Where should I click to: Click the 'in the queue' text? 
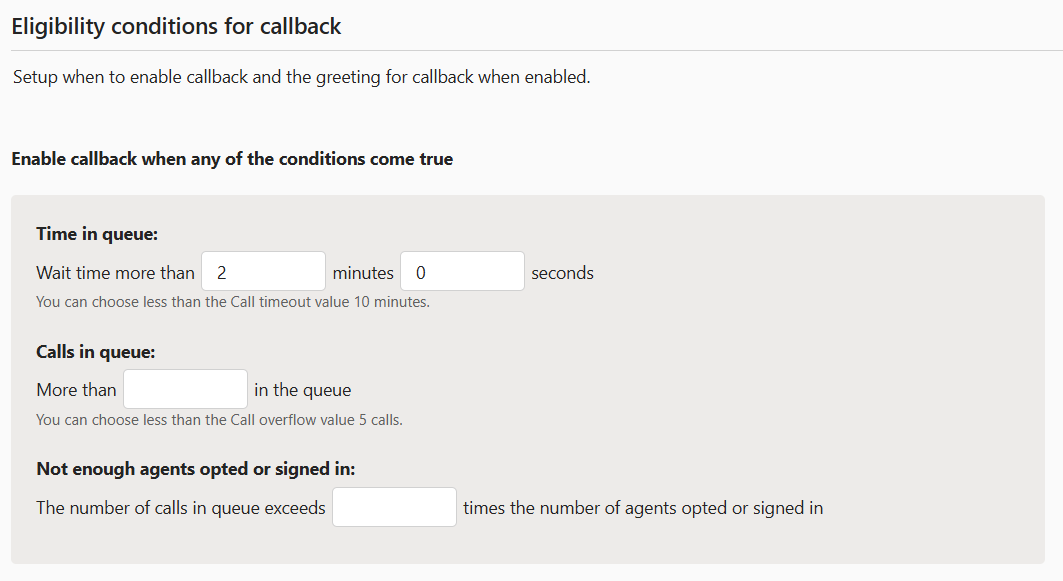[x=302, y=390]
